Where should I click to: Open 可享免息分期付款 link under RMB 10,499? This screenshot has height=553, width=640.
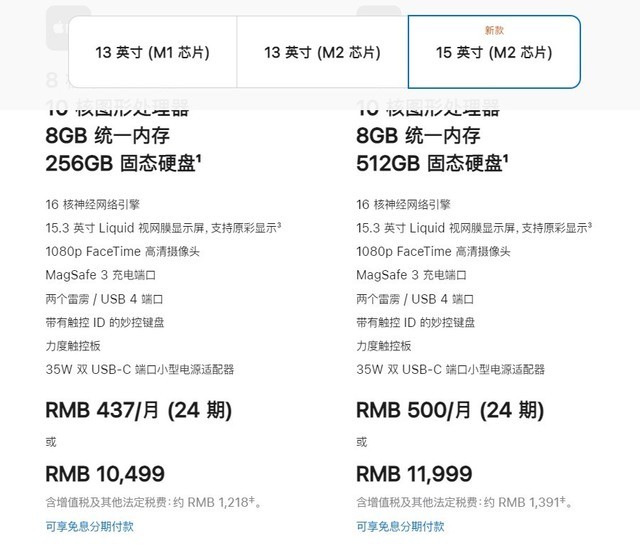click(x=89, y=526)
